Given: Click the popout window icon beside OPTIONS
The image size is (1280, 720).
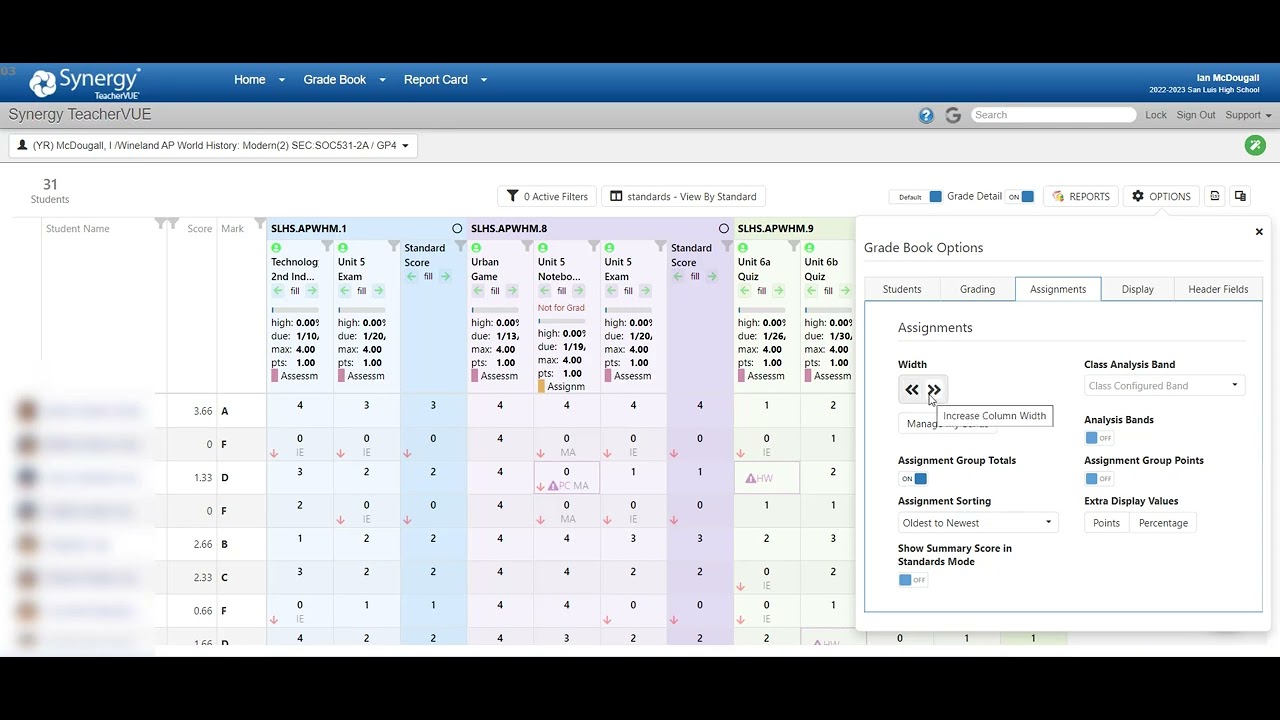Looking at the screenshot, I should tap(1240, 196).
